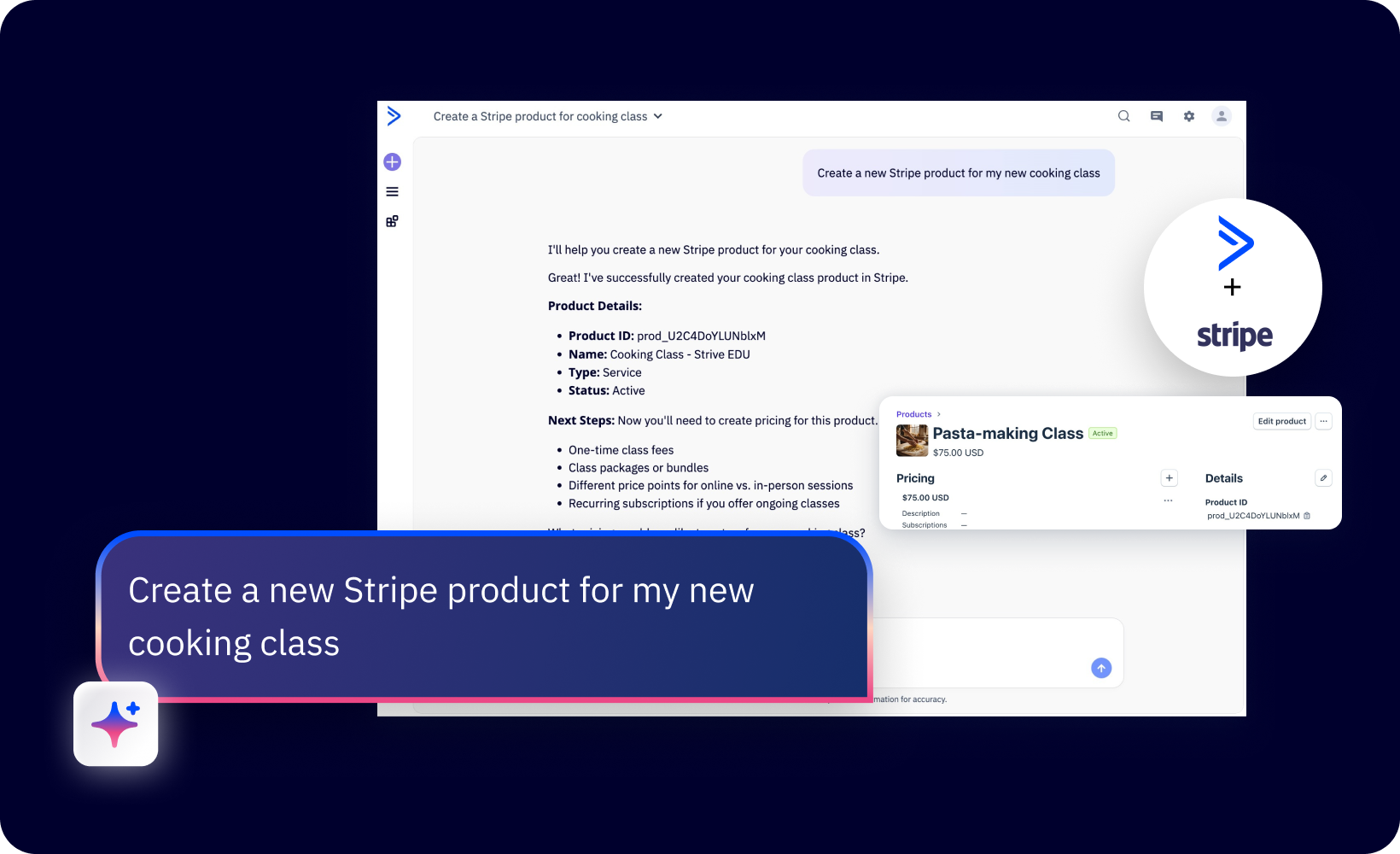
Task: Expand the chat title dropdown
Action: pos(657,116)
